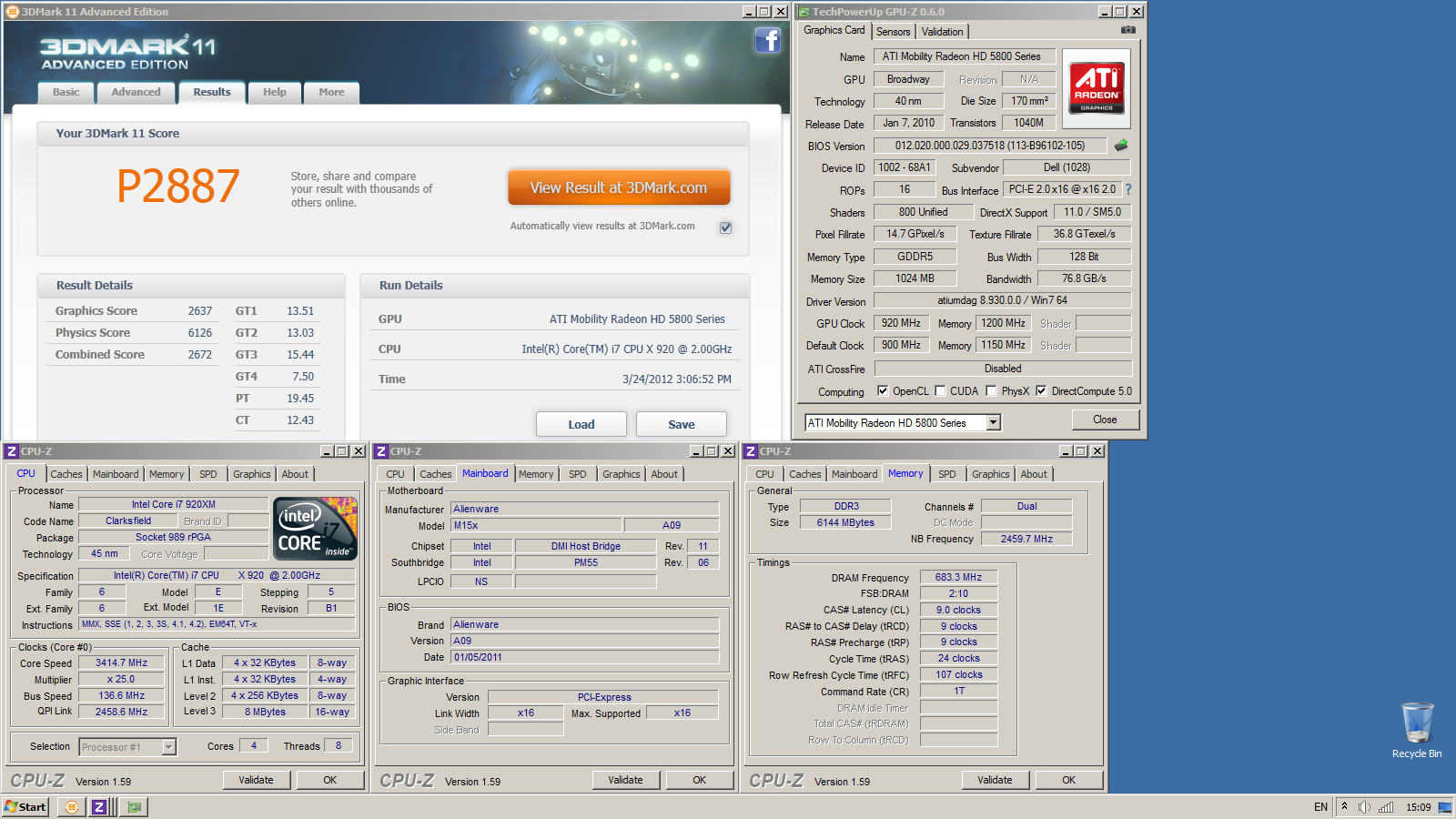Switch to Sensors tab in GPU-Z
Viewport: 1456px width, 819px height.
(x=893, y=32)
